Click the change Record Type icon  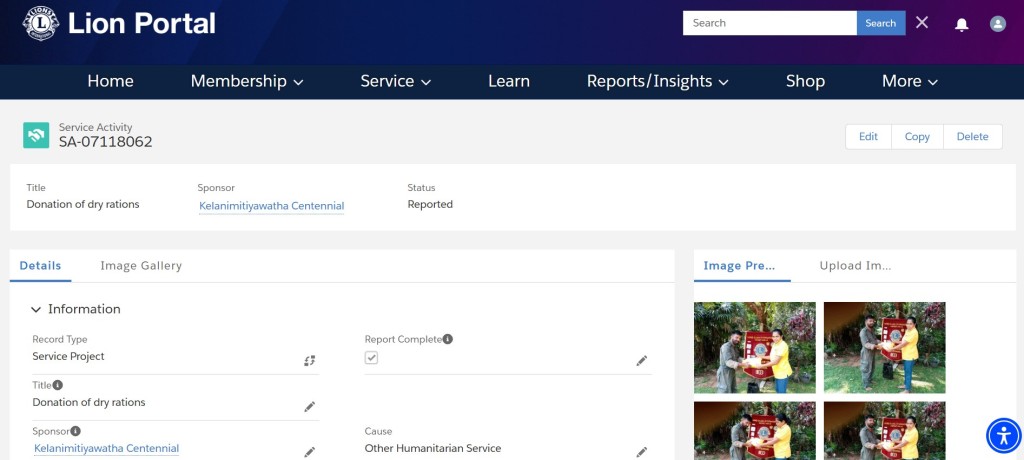(x=310, y=360)
